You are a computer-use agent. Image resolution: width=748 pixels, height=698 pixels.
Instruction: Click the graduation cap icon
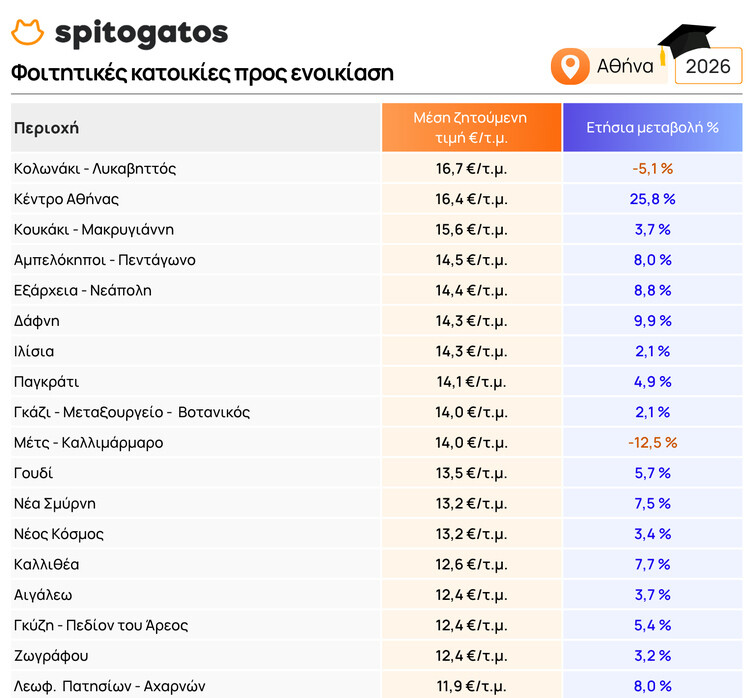(x=685, y=42)
